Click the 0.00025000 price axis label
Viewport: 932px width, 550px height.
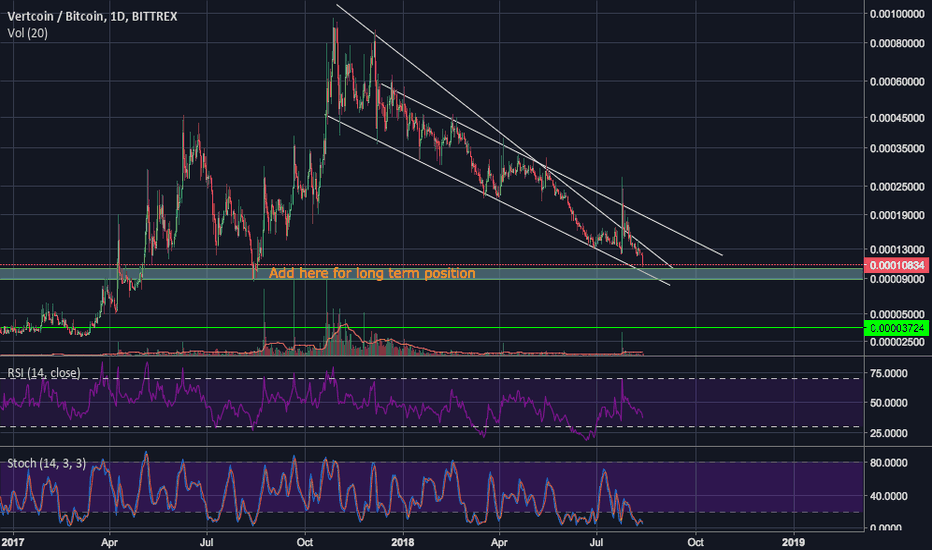pyautogui.click(x=897, y=187)
